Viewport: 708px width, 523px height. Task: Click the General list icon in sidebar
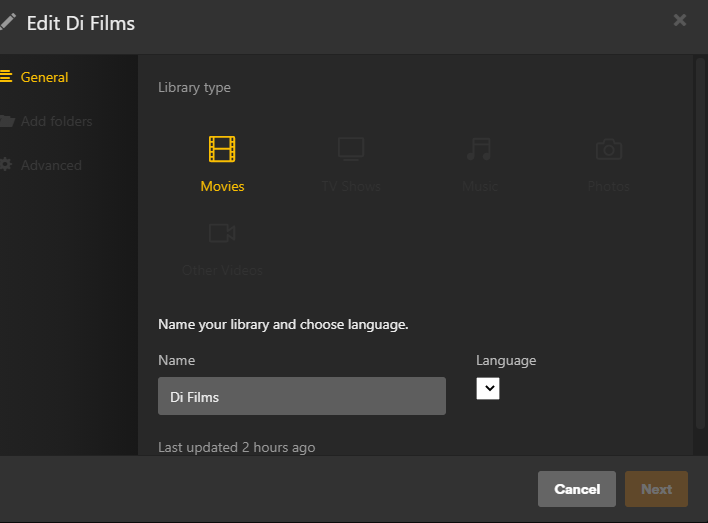(x=5, y=76)
